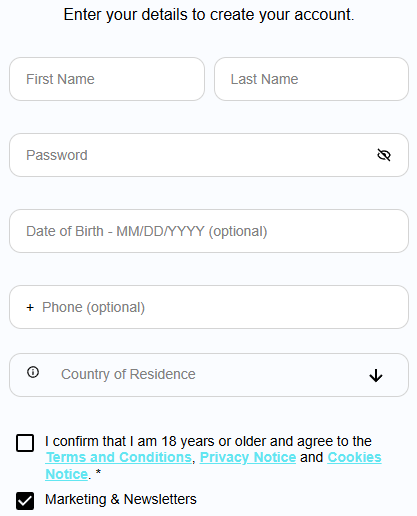Toggle password visibility with the crossed-eye icon
The image size is (417, 516).
384,155
